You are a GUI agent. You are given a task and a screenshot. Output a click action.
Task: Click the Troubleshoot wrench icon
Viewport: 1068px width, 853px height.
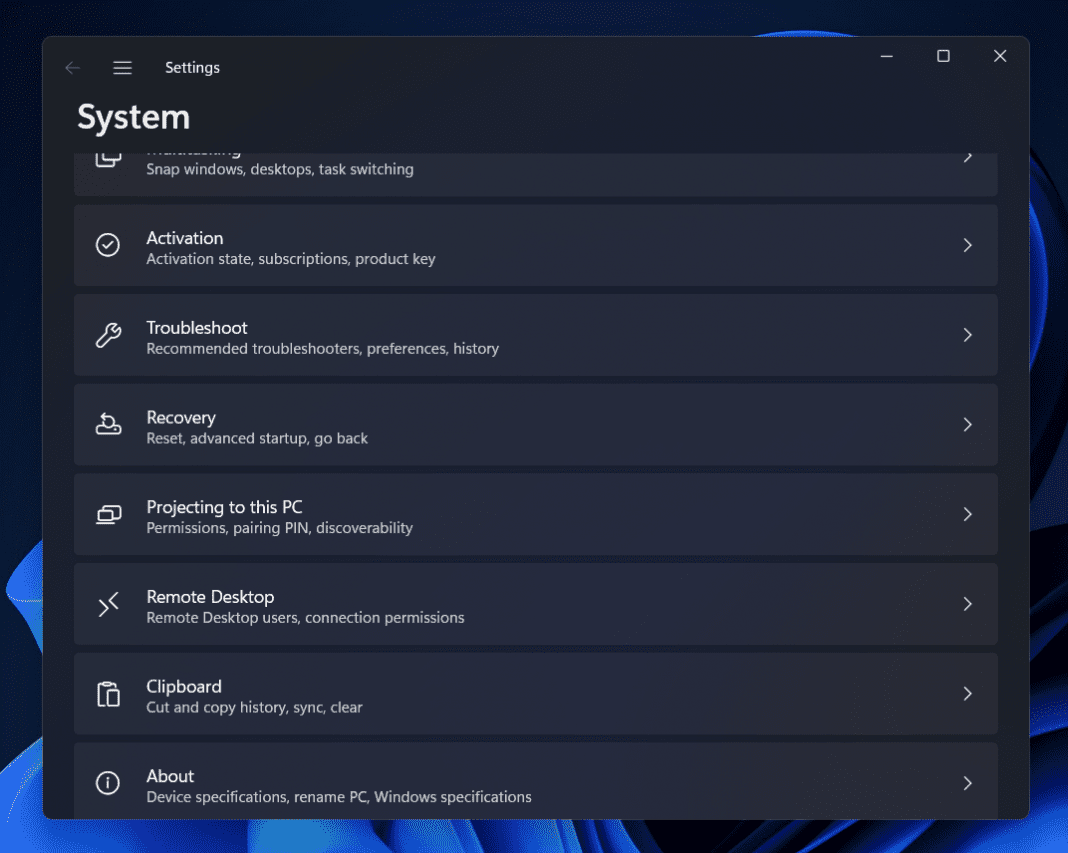coord(108,335)
